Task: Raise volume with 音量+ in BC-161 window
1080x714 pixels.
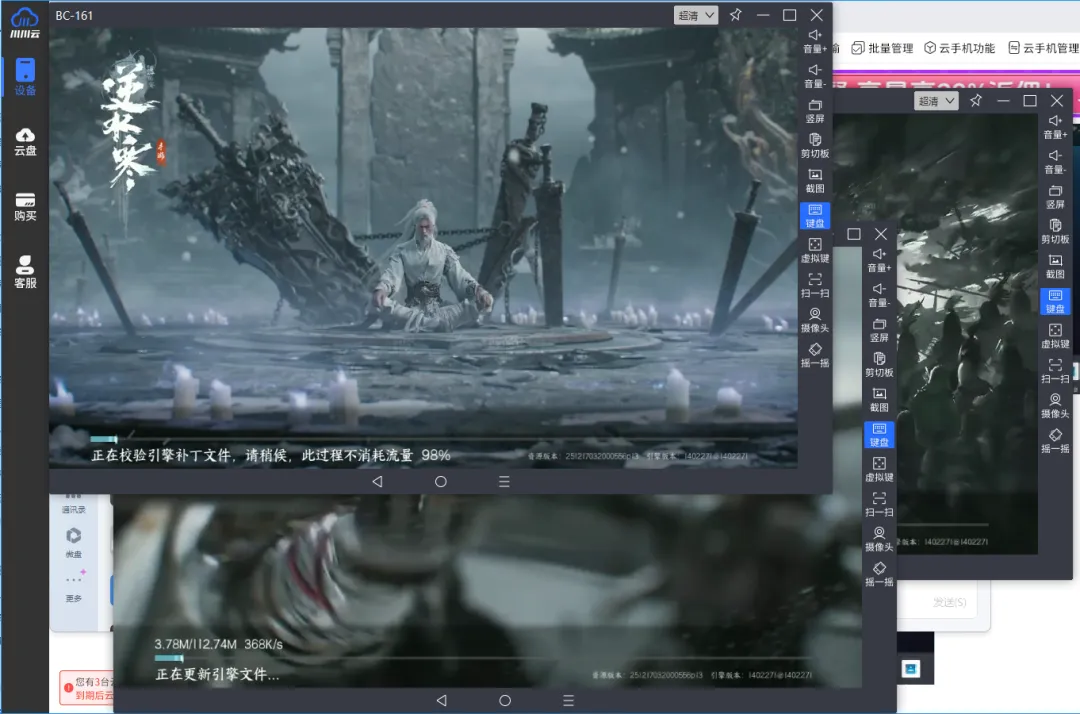Action: (815, 41)
